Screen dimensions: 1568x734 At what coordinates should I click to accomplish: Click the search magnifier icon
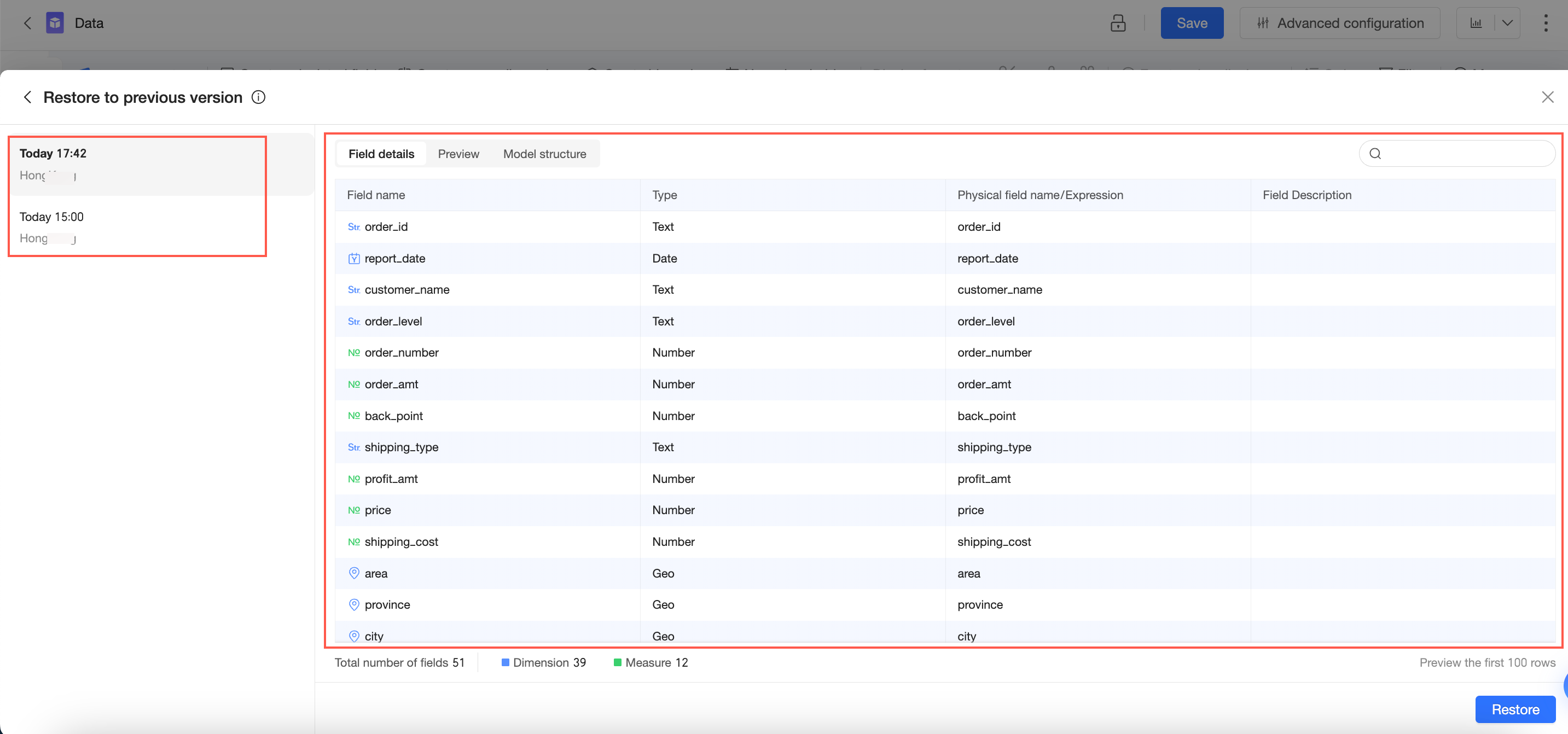(x=1375, y=153)
